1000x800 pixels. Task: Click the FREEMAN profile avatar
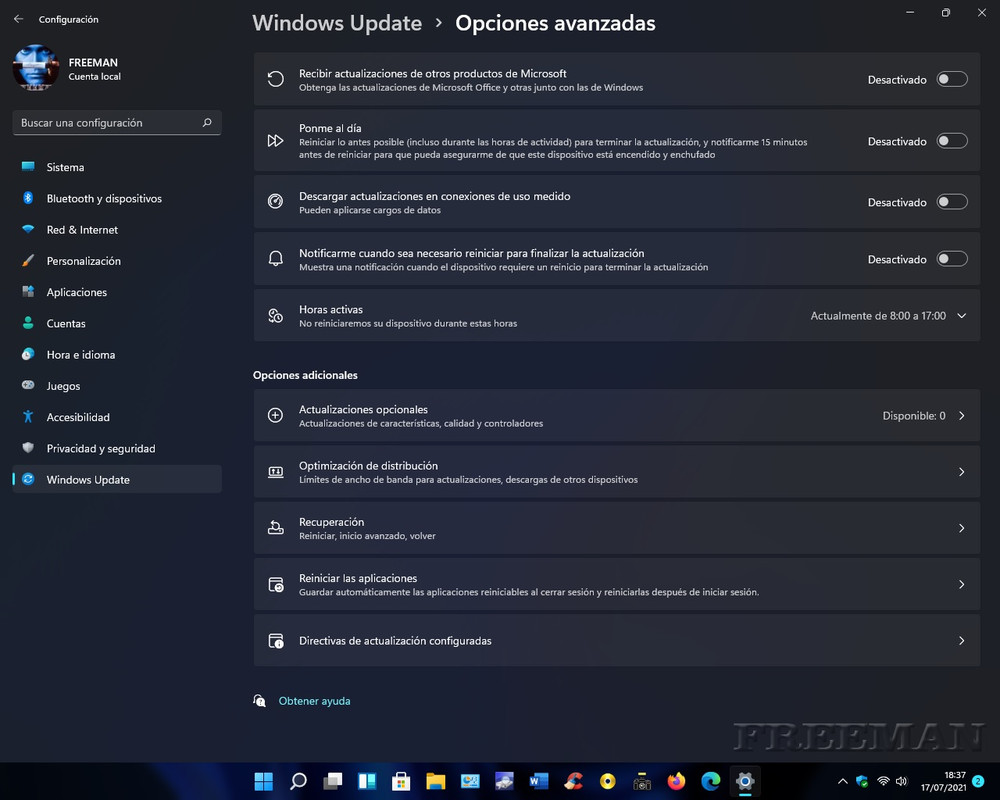(x=36, y=68)
